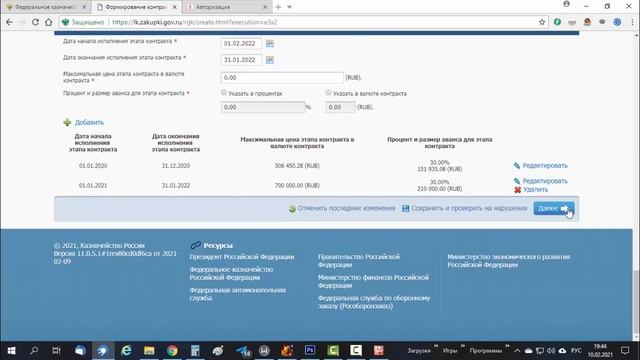Open Правительство Российской Федерации footer link

tap(359, 260)
